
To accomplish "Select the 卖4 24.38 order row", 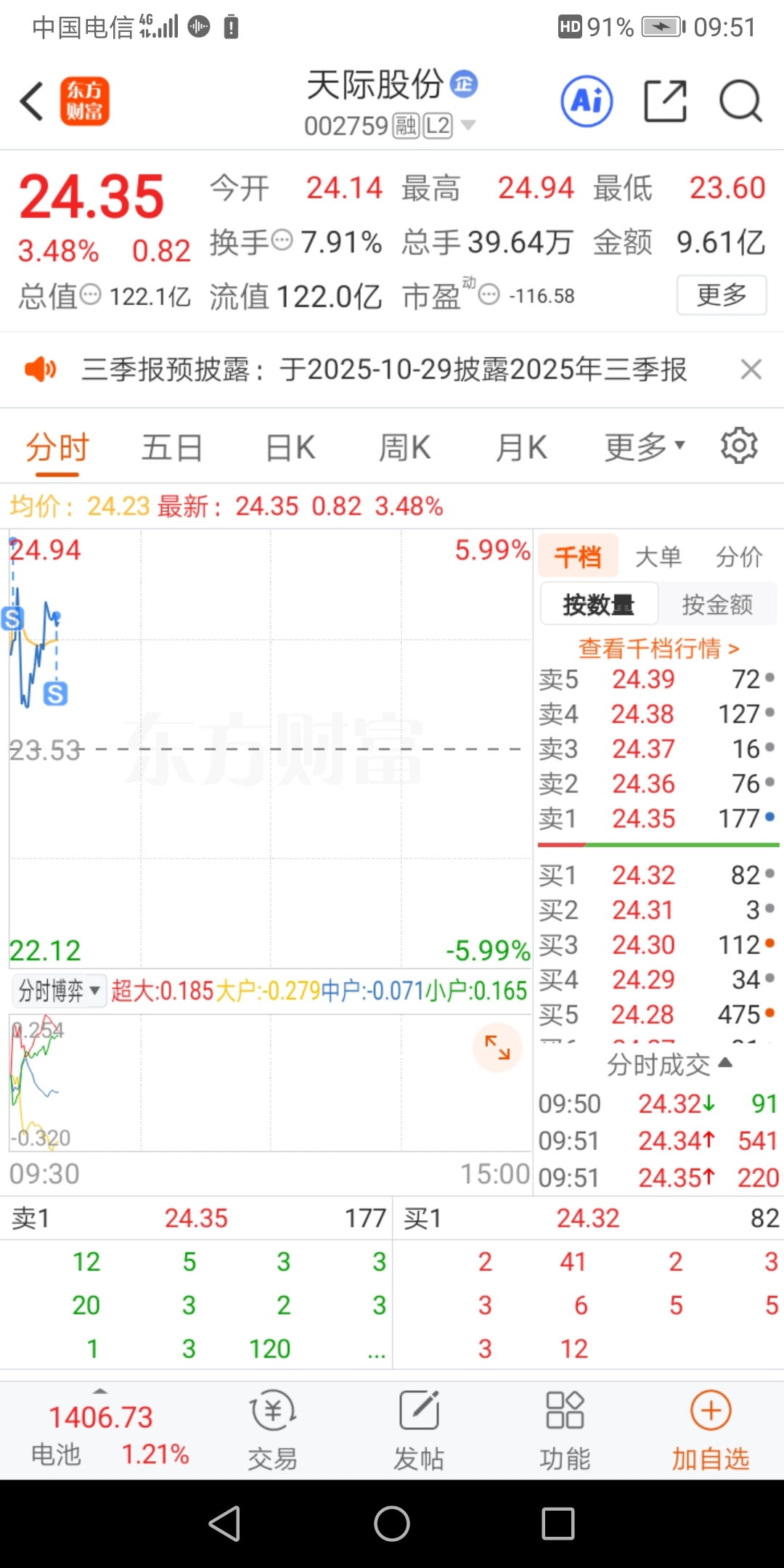I will 658,714.
